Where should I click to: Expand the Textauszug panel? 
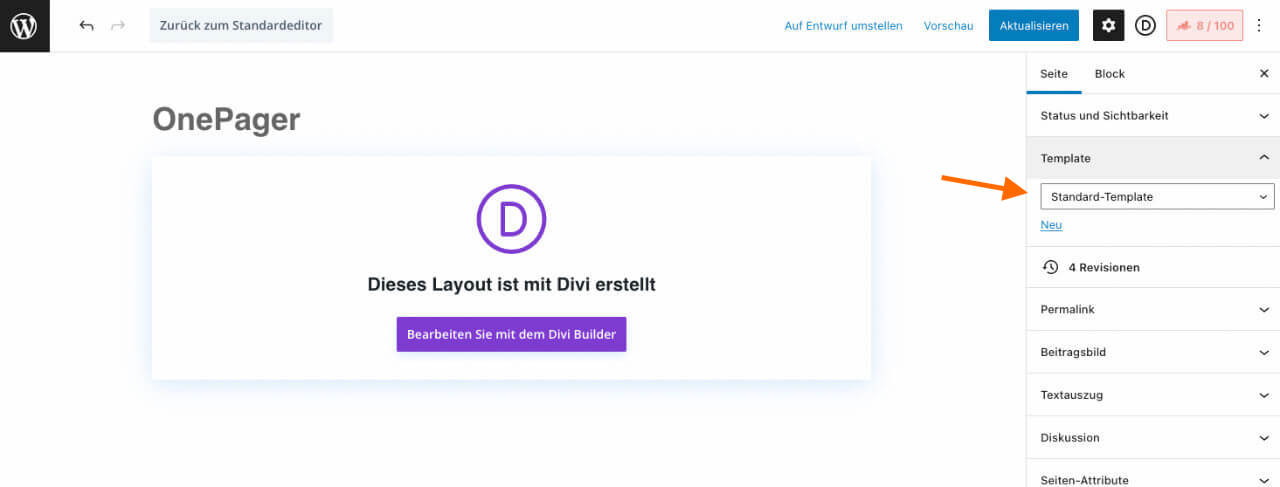(1153, 395)
